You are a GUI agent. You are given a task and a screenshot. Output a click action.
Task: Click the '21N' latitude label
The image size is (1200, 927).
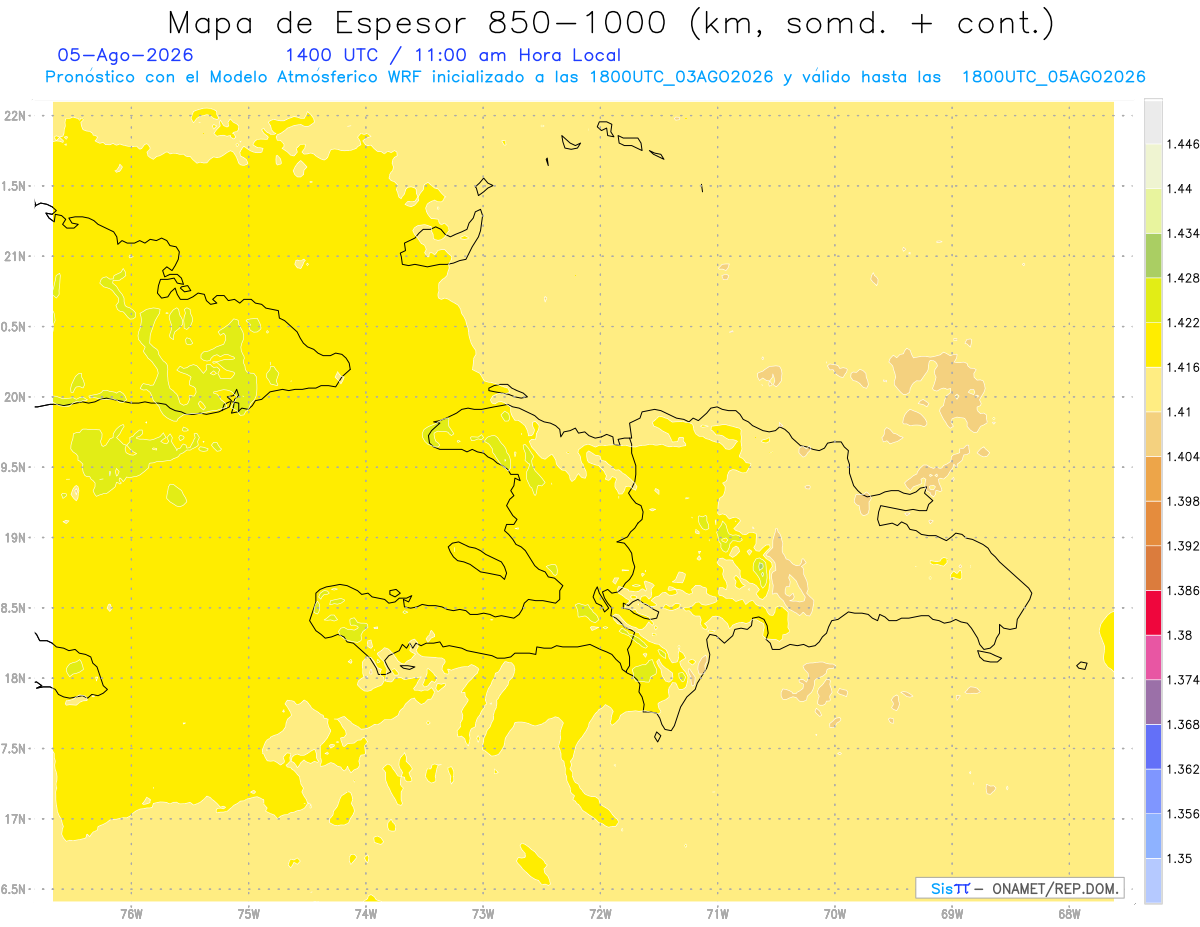tap(16, 256)
